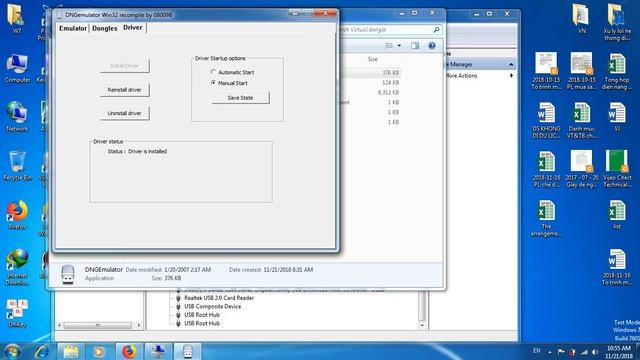The height and width of the screenshot is (360, 640).
Task: Click the search magnifier icon in Explorer window
Action: (436, 30)
